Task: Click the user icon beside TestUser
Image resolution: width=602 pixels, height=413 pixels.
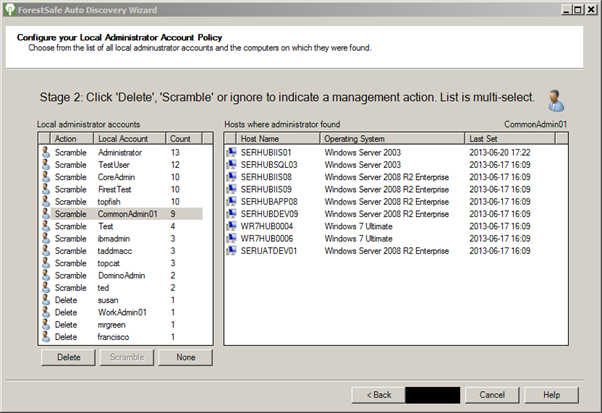Action: pos(46,164)
